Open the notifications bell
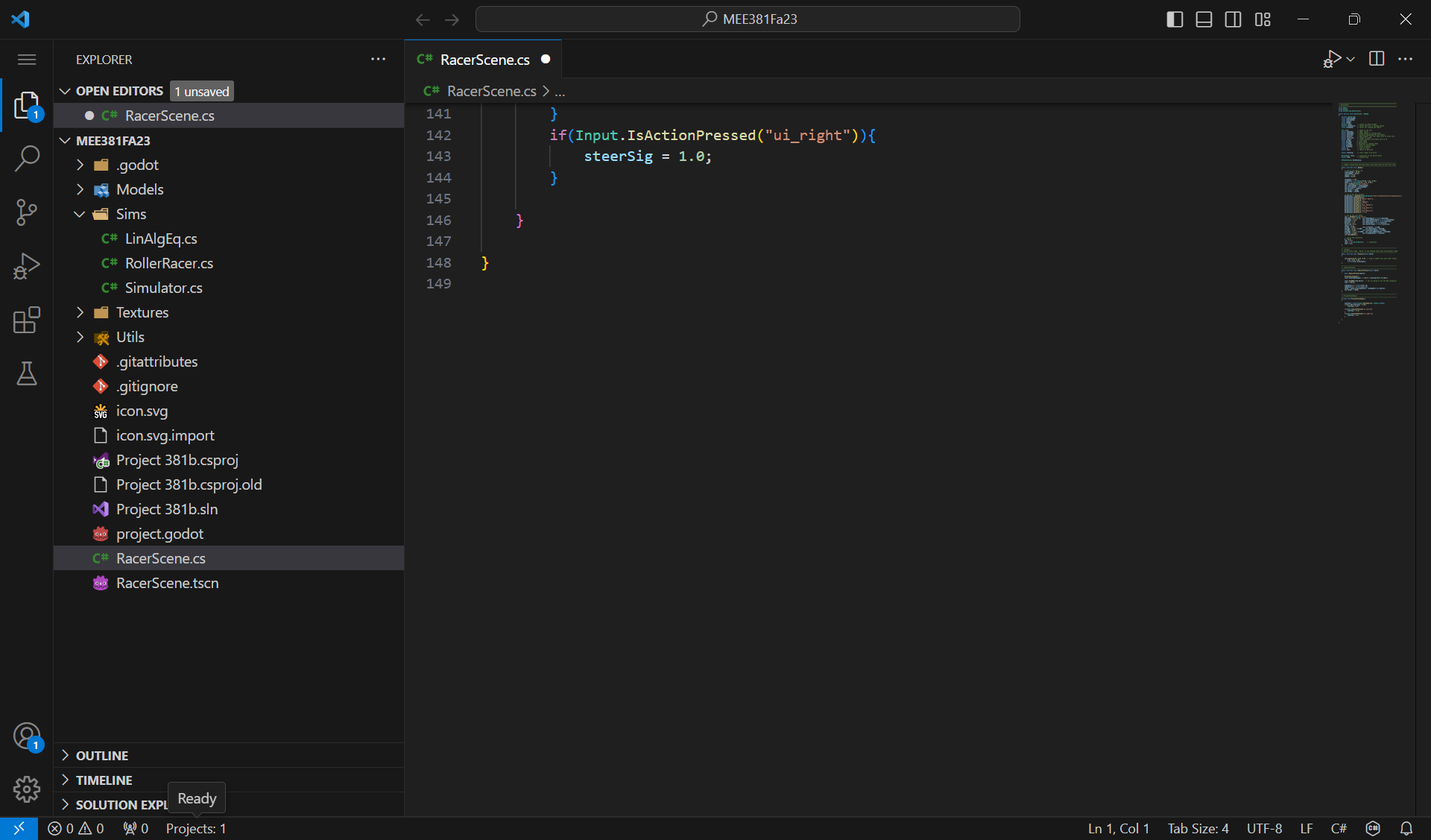Screen dimensions: 1431x840 pos(1406,828)
